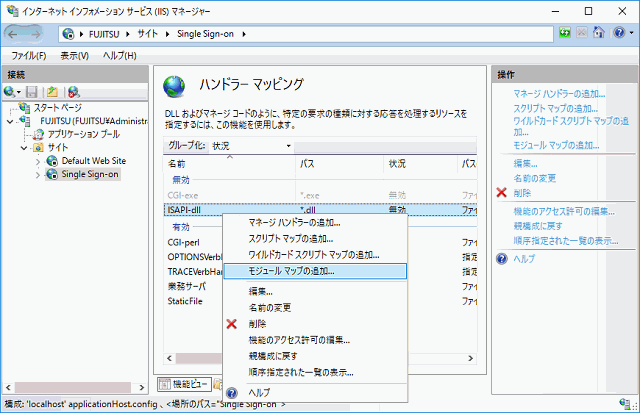Click スクリプト マップの追加 link in Actions pane

(556, 109)
